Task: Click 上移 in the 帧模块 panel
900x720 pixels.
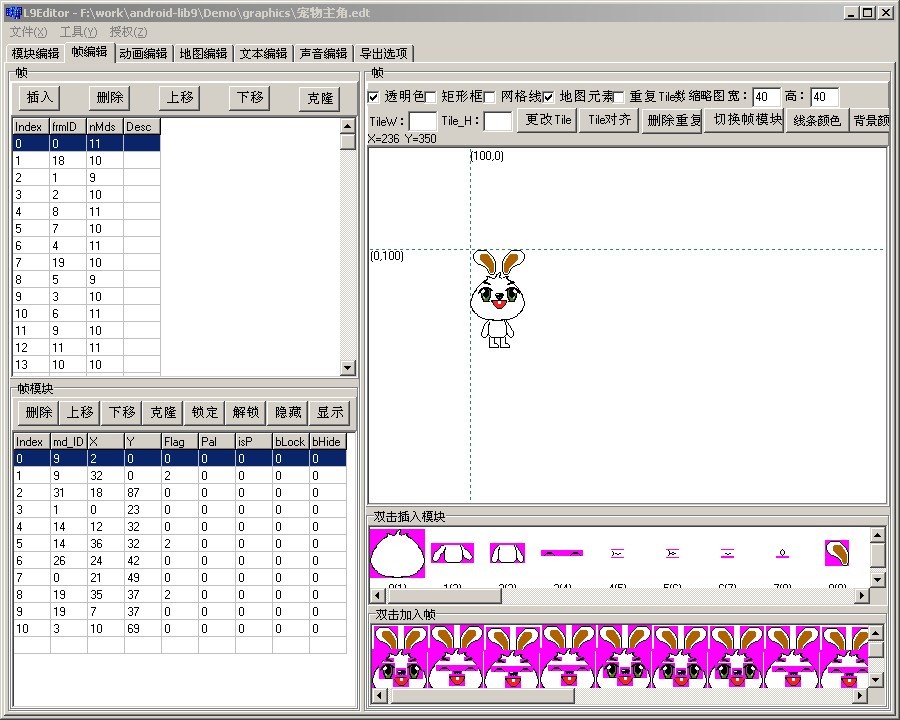Action: coord(80,412)
